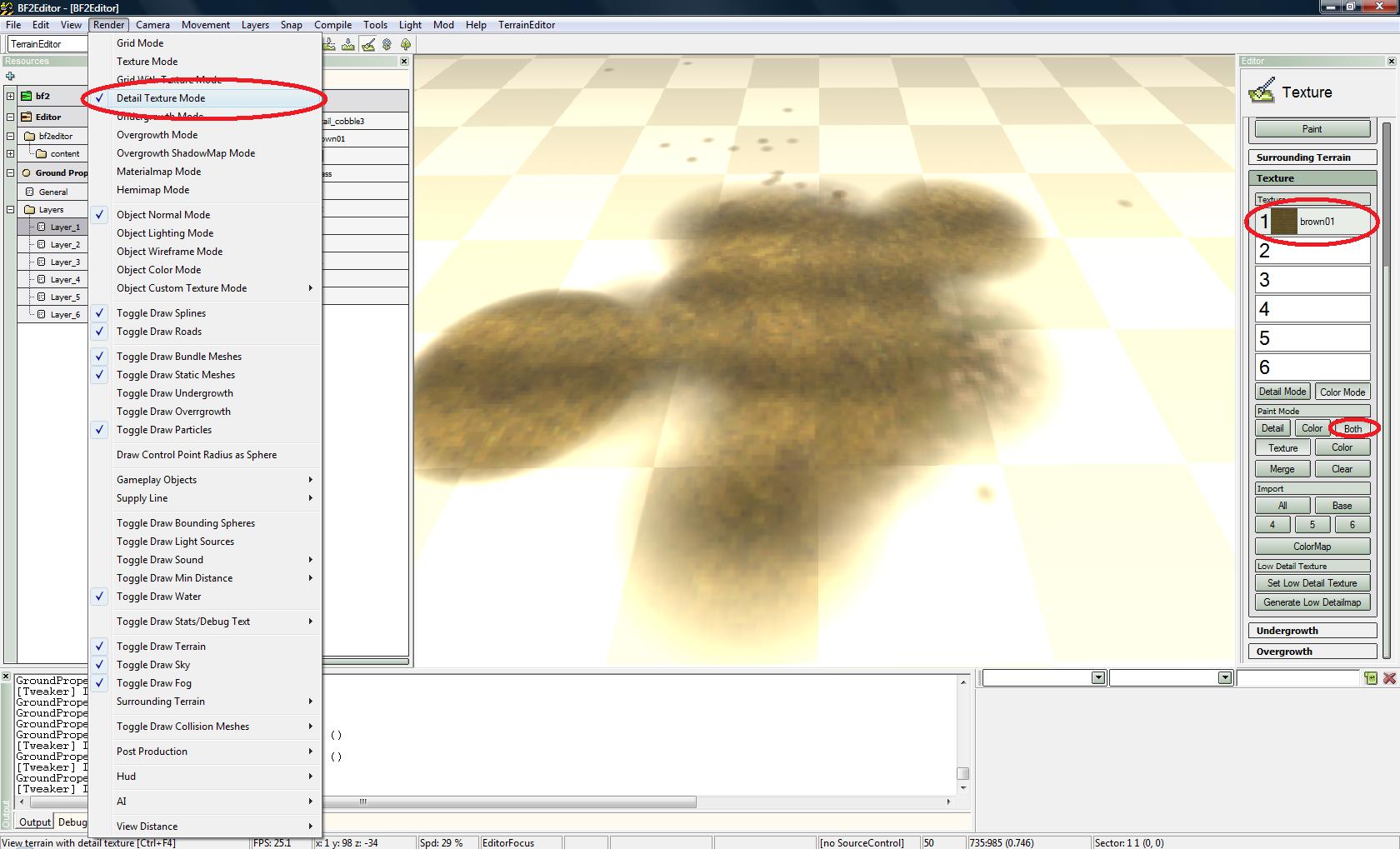
Task: Click the red X icon beside the combo boxes
Action: tap(1389, 678)
